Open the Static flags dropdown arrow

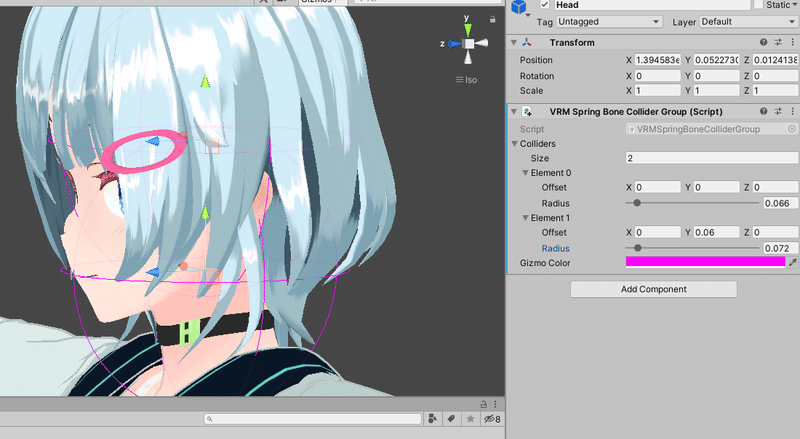(x=795, y=5)
